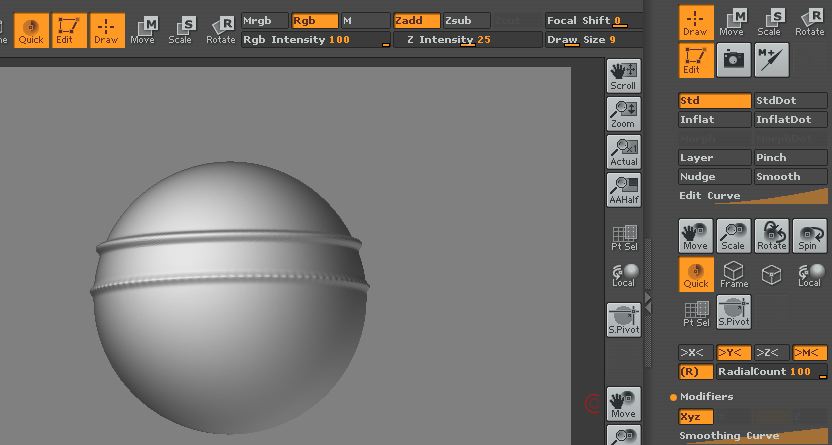Toggle Quick in right panel

(x=696, y=275)
